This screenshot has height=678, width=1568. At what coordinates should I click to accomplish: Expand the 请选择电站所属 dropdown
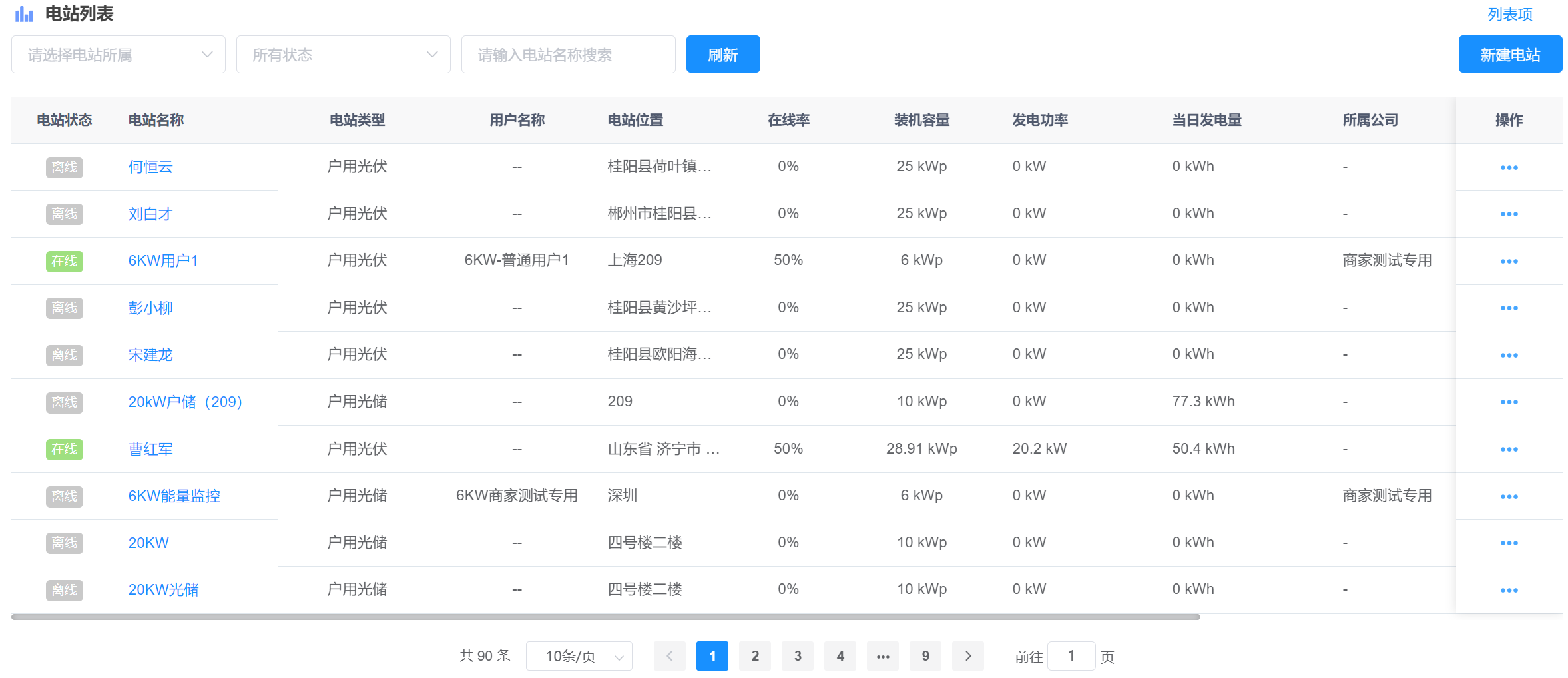click(x=119, y=55)
